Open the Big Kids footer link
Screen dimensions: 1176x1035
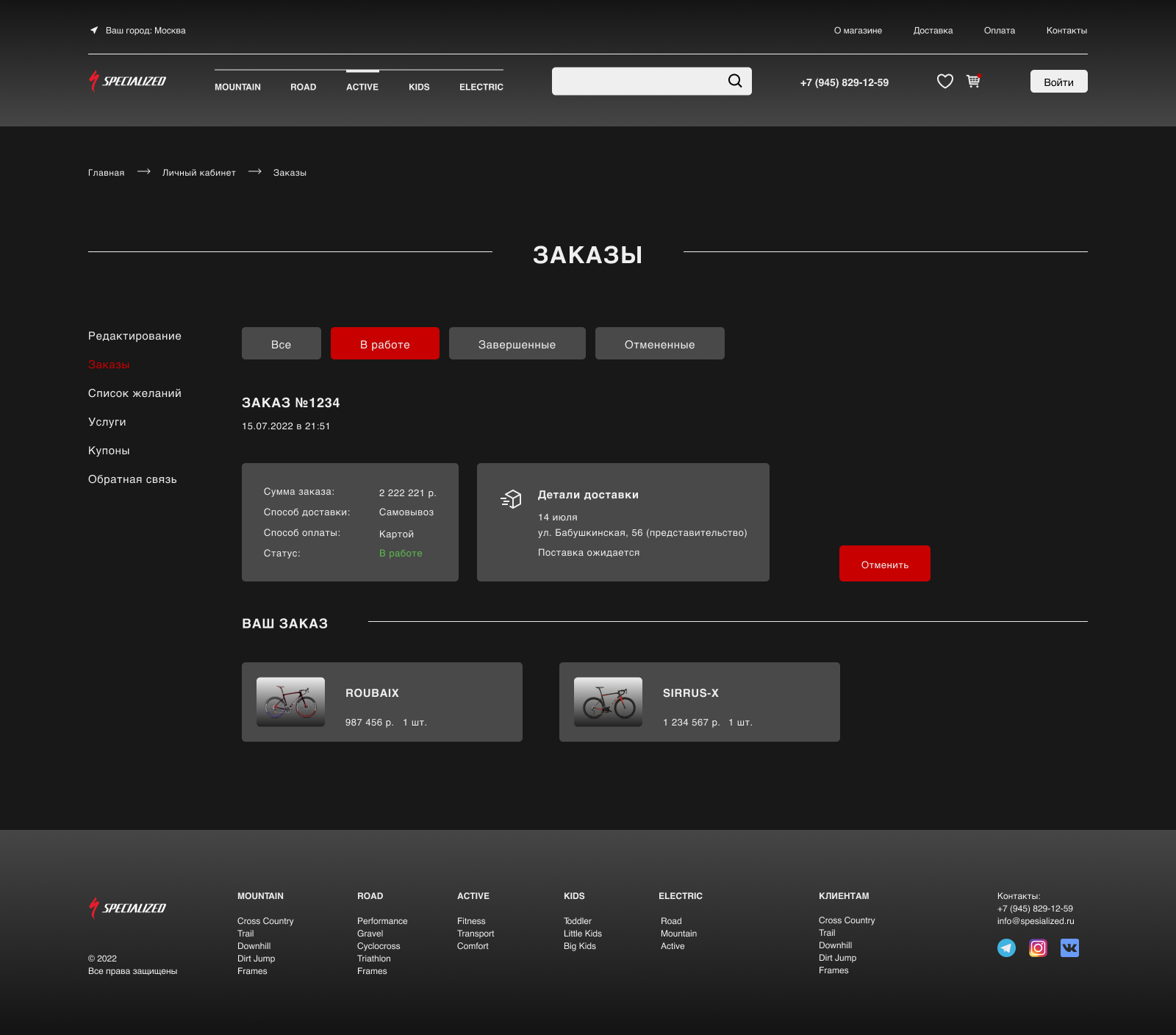(x=580, y=946)
